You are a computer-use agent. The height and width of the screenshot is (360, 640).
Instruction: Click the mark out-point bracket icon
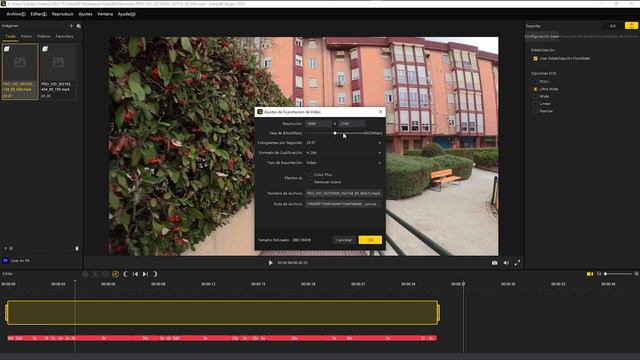tap(155, 274)
